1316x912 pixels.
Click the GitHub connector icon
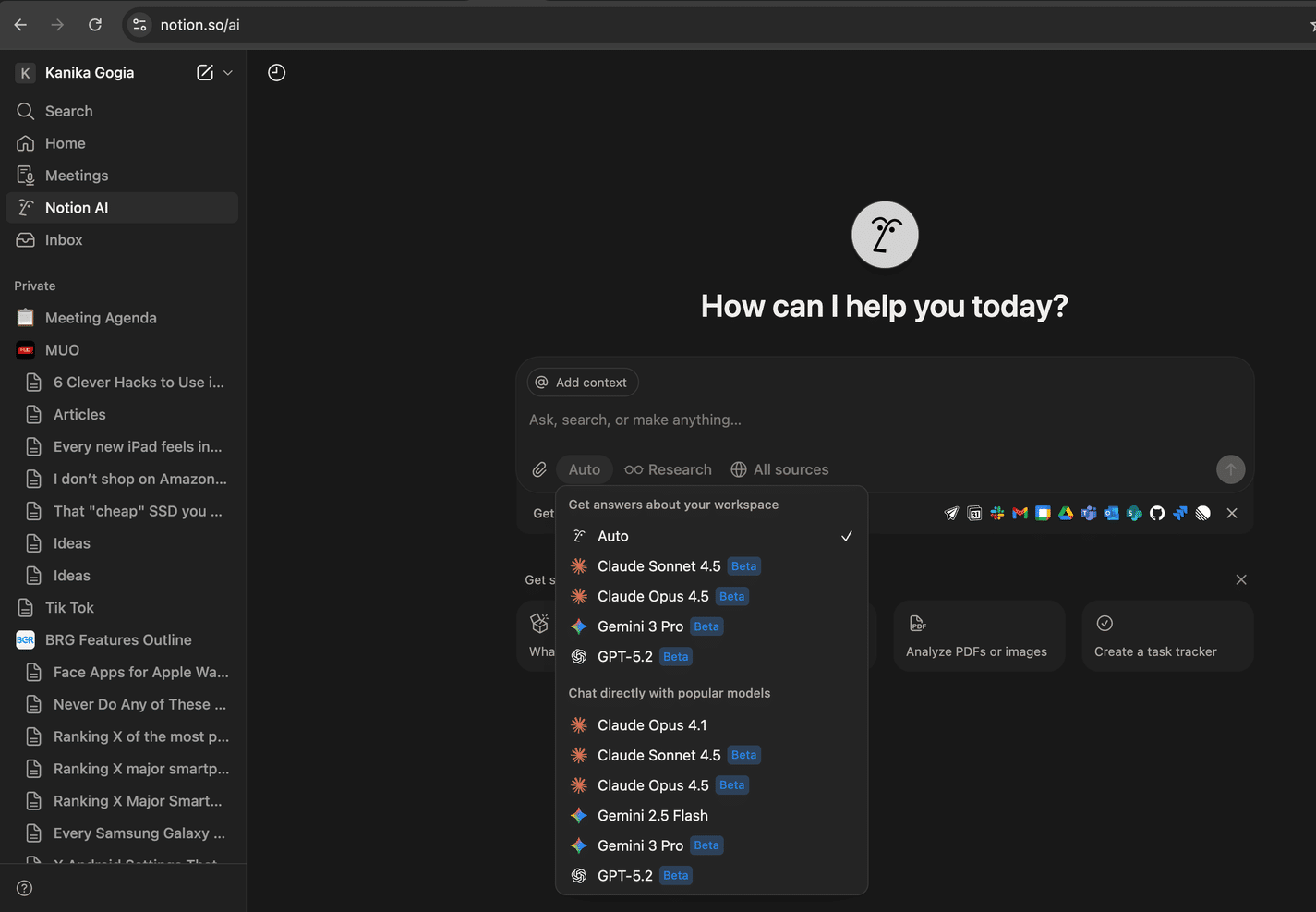coord(1157,513)
